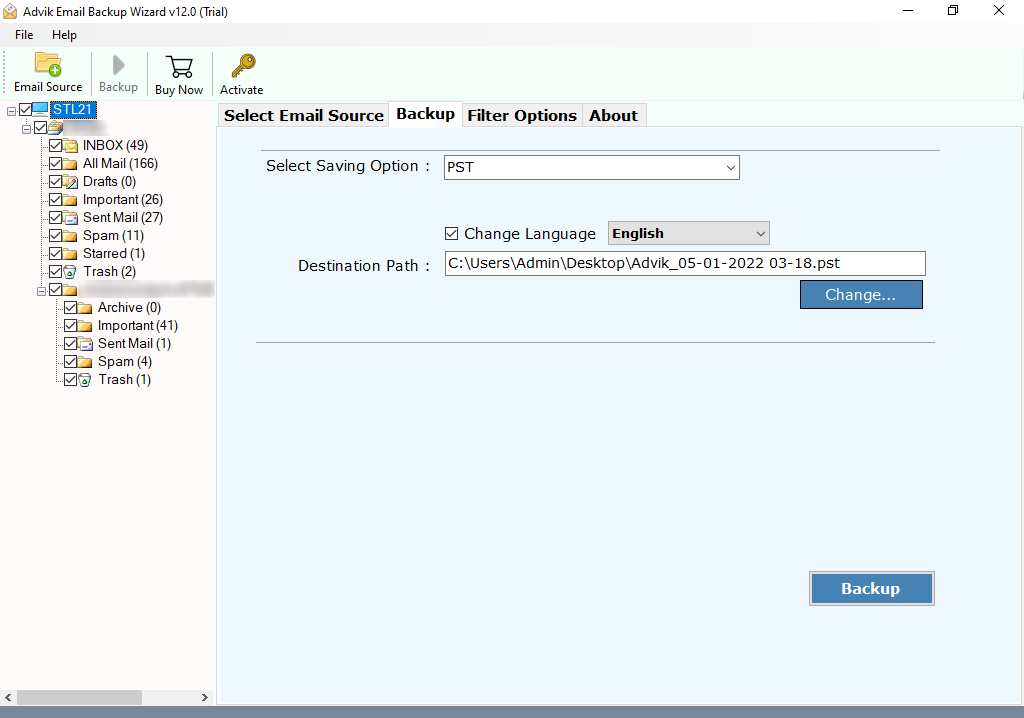Click the Starred folder icon
Screen dimensions: 1024x718
(70, 253)
